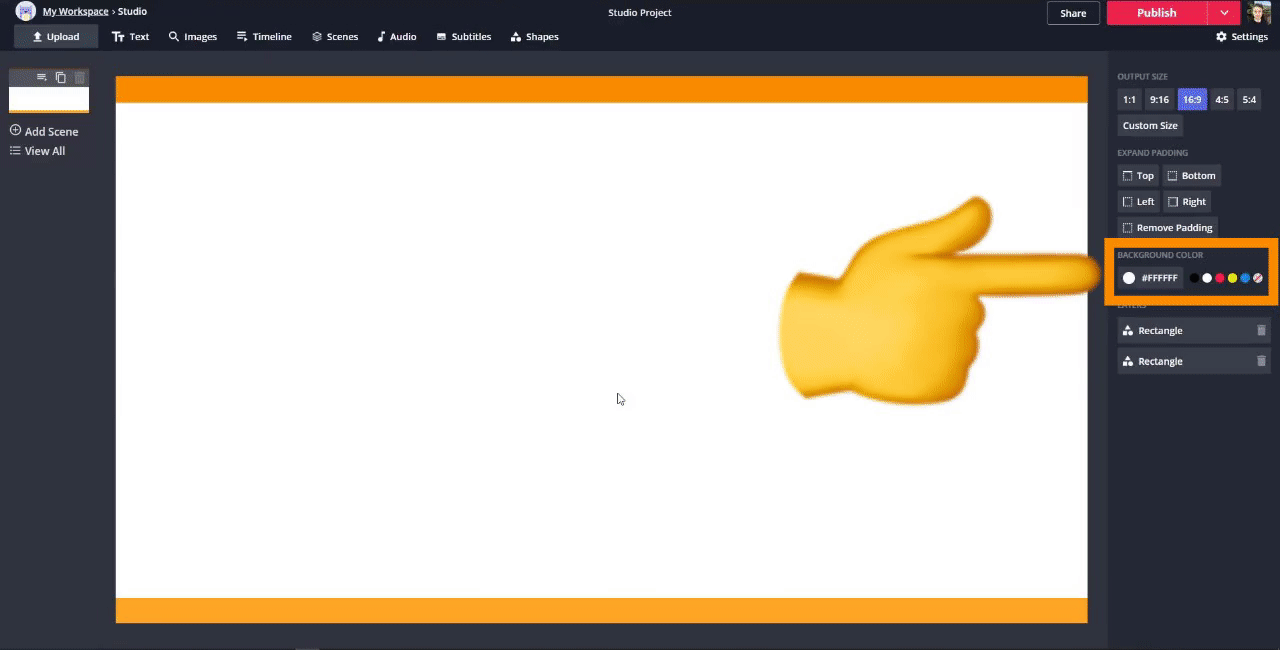The width and height of the screenshot is (1280, 650).
Task: Expand padding on Left
Action: 1138,202
